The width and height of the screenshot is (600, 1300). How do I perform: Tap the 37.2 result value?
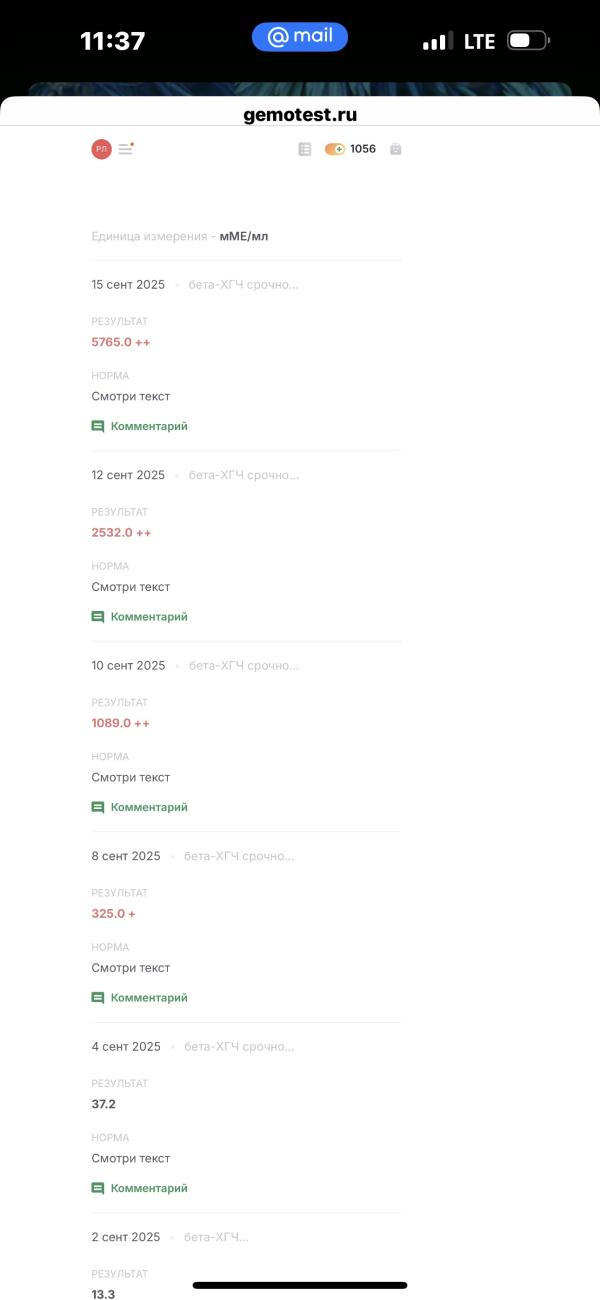104,1104
